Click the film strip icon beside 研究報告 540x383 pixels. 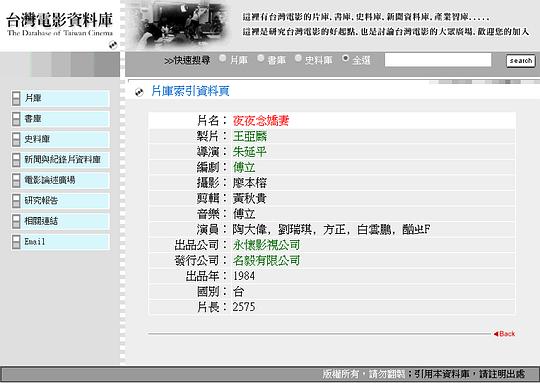coord(16,201)
